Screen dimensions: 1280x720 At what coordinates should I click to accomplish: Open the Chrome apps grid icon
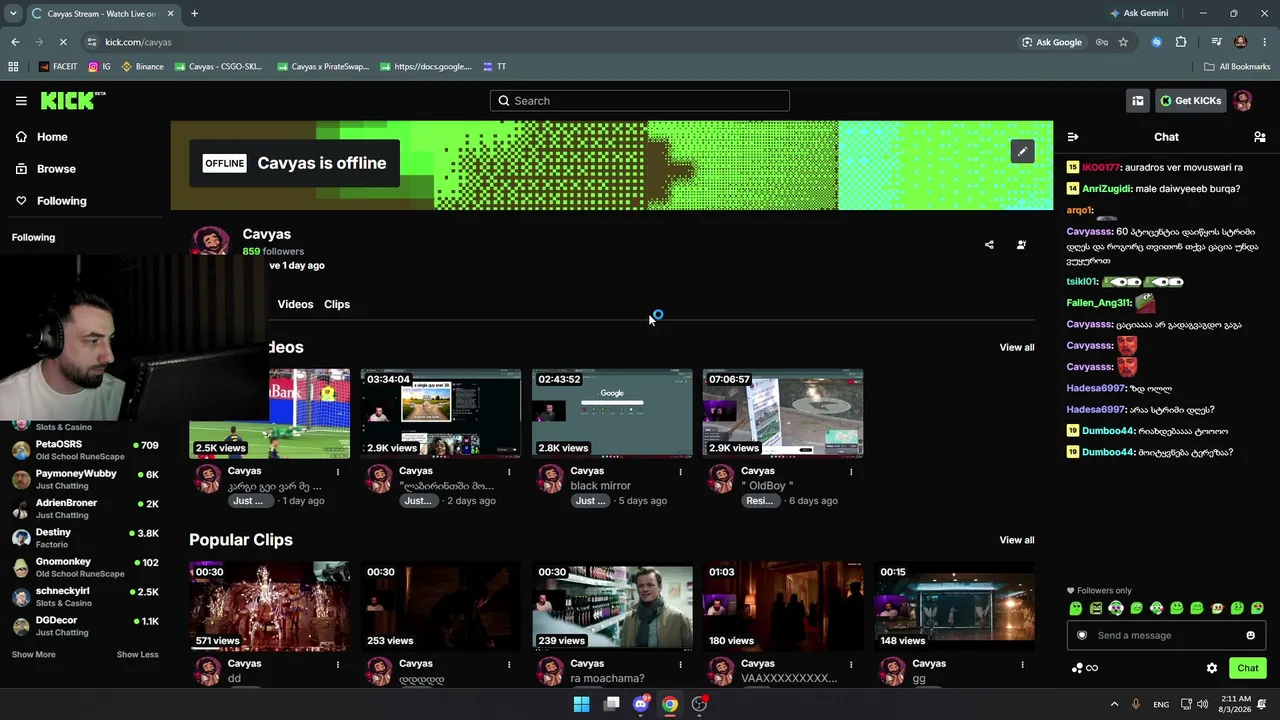(13, 67)
